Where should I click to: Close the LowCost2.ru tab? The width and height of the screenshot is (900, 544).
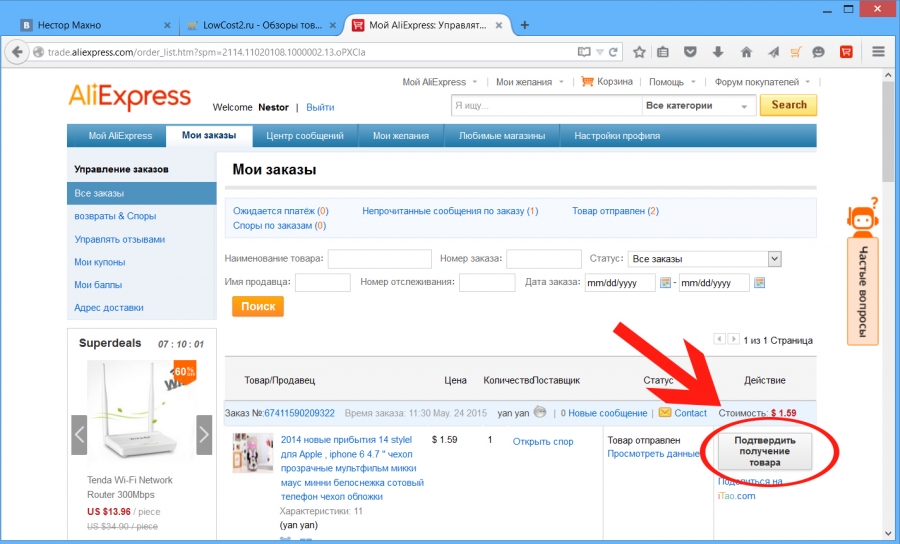332,25
